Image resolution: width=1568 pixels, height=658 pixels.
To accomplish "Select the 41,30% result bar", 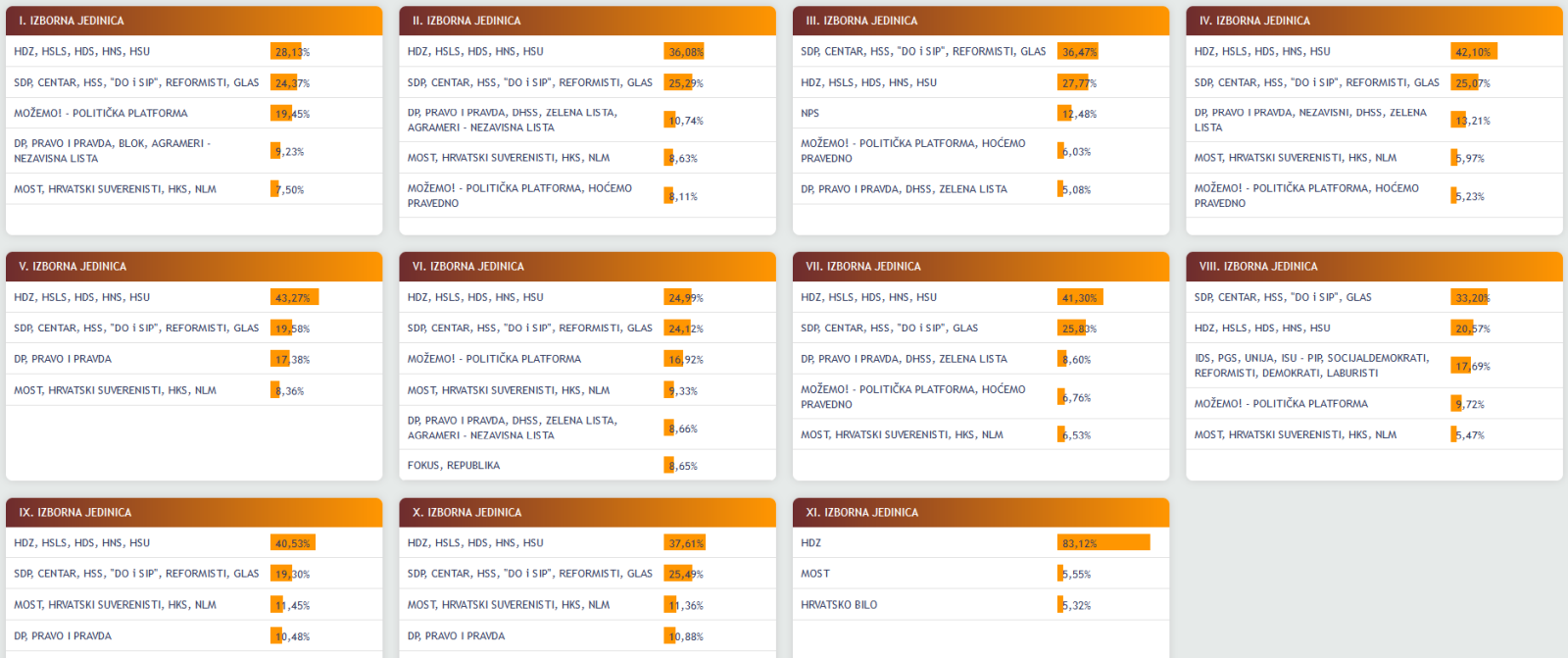I will 1081,297.
